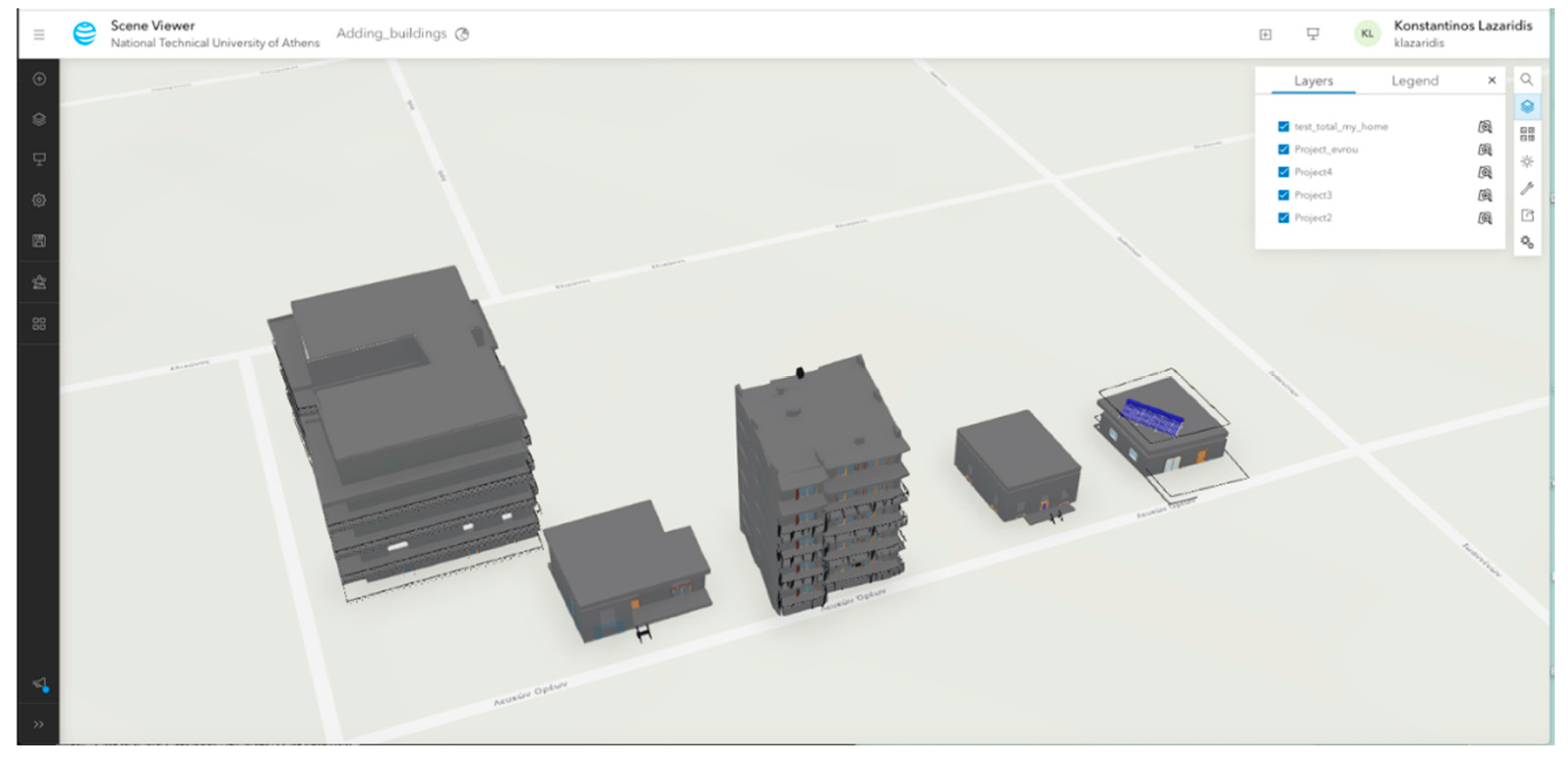Uncheck the test_total_my_home layer checkbox
Viewport: 1568px width, 760px height.
pos(1283,126)
